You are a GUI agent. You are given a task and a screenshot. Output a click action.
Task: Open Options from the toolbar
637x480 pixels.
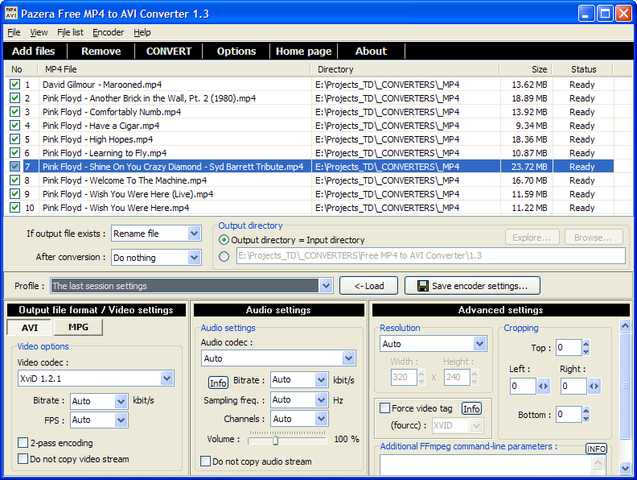click(236, 51)
